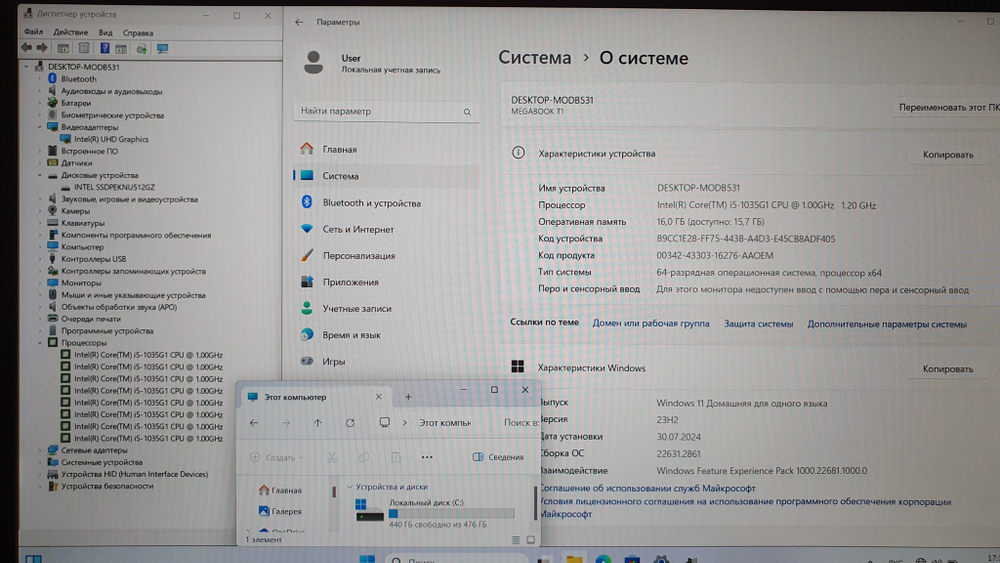Click the Система breadcrumb heading
This screenshot has height=563, width=1000.
click(x=534, y=57)
